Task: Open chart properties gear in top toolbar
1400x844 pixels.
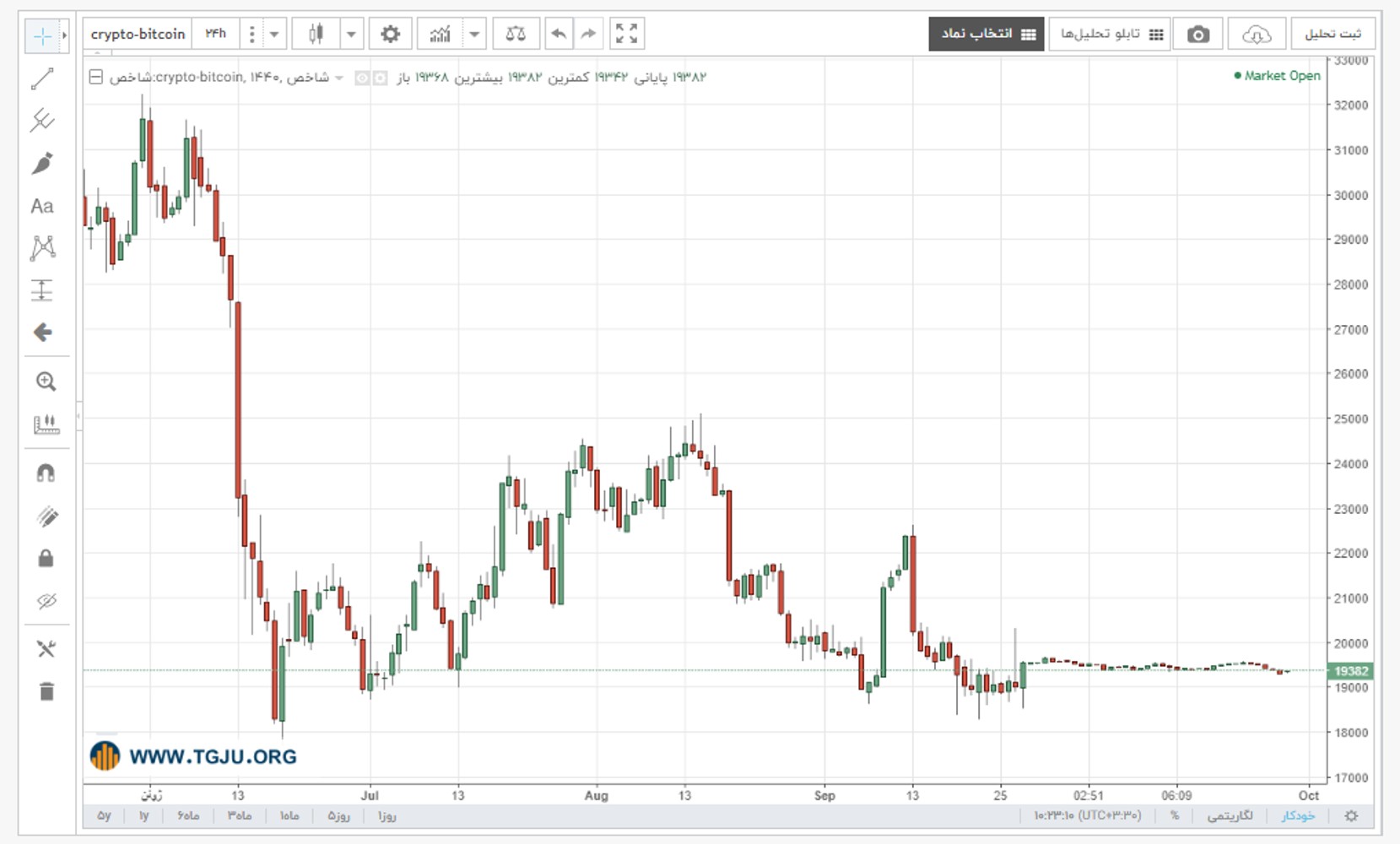Action: pyautogui.click(x=390, y=34)
